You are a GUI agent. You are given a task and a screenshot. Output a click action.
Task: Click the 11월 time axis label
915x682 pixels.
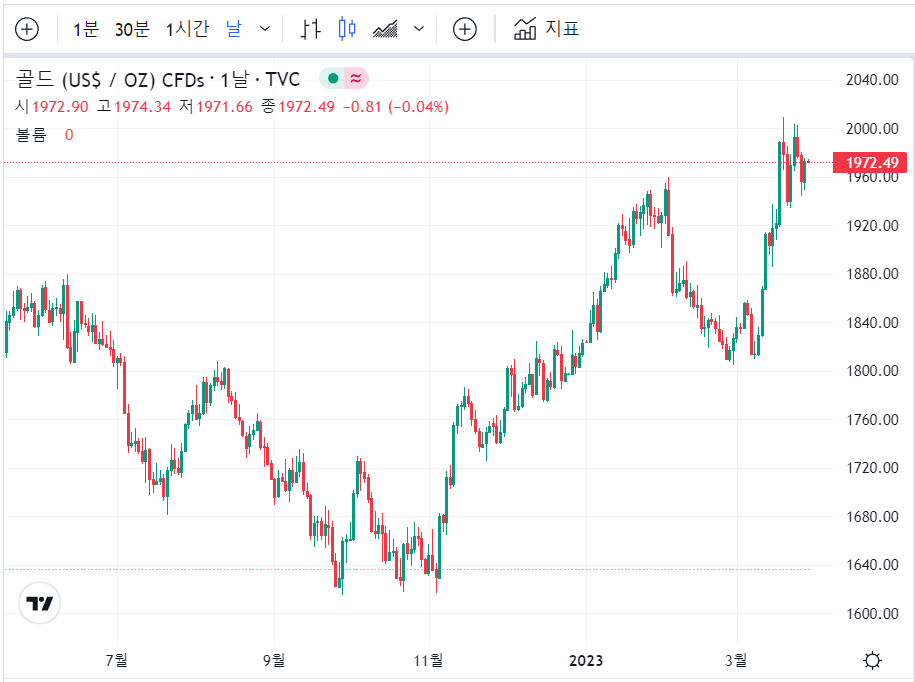(x=428, y=660)
